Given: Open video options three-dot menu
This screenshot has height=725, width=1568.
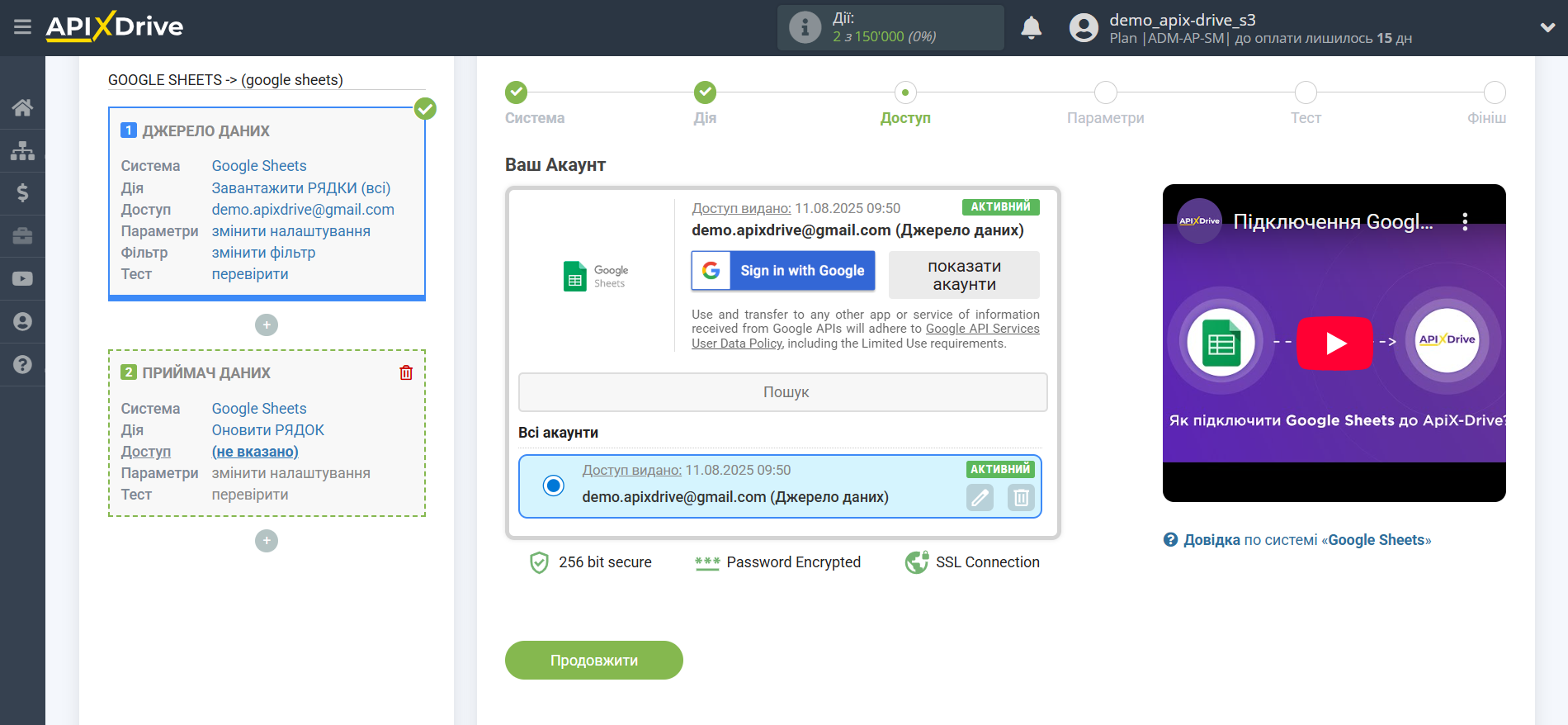Looking at the screenshot, I should pyautogui.click(x=1465, y=221).
